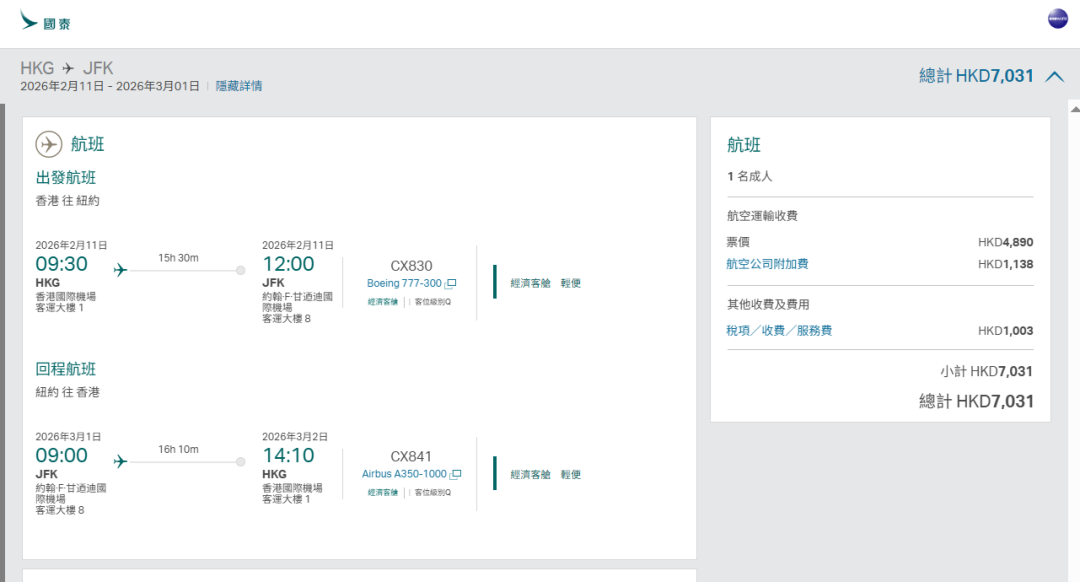Collapse the total price chevron
The image size is (1080, 582).
pyautogui.click(x=1054, y=76)
